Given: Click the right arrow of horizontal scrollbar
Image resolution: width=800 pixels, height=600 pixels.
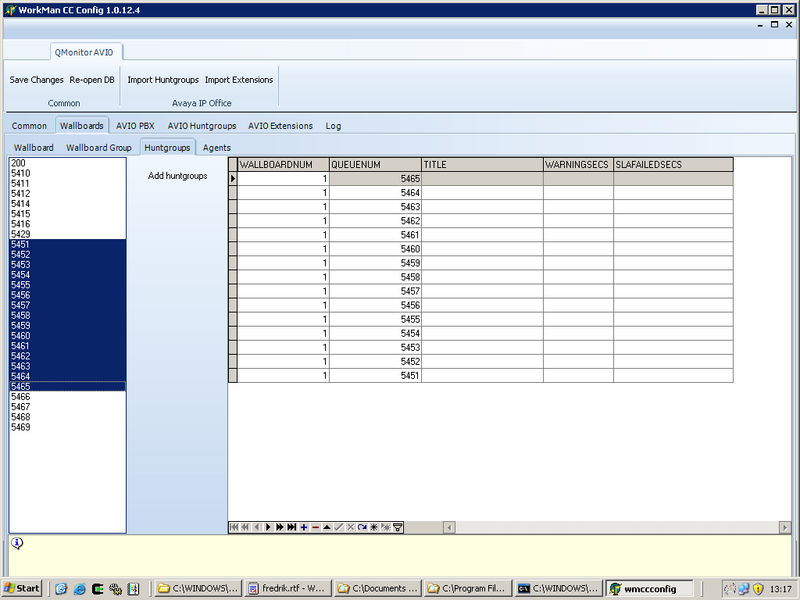Looking at the screenshot, I should click(x=784, y=527).
